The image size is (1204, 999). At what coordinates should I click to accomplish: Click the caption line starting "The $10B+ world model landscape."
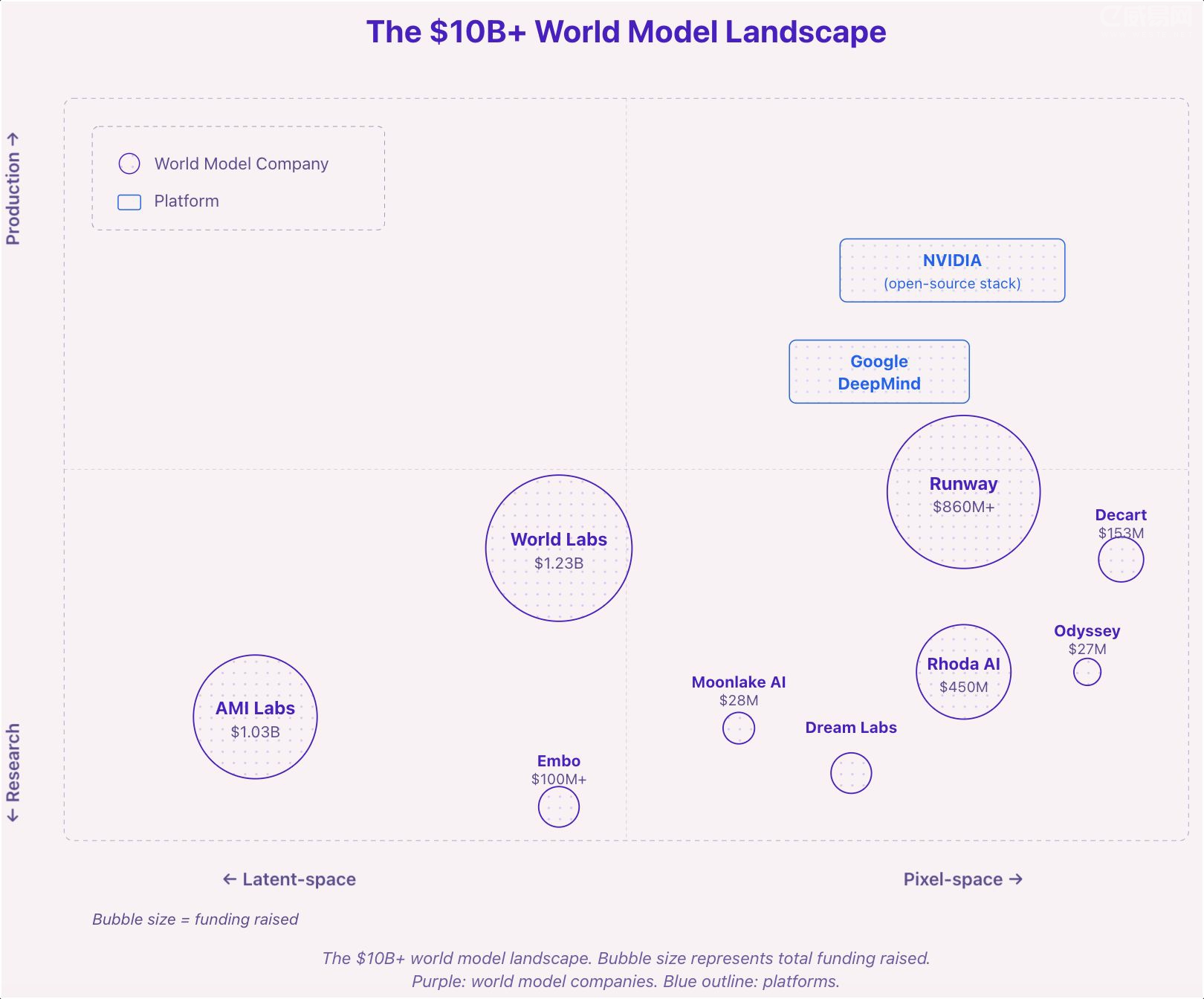626,958
